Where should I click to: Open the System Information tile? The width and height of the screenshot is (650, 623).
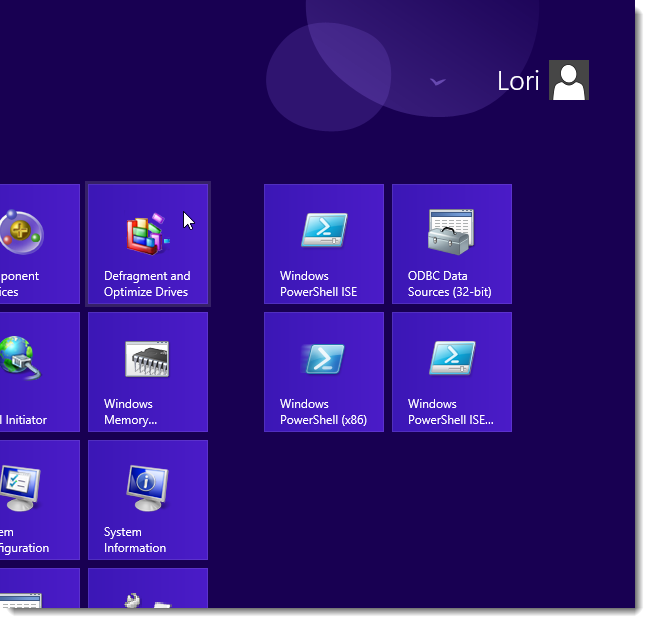click(x=148, y=500)
